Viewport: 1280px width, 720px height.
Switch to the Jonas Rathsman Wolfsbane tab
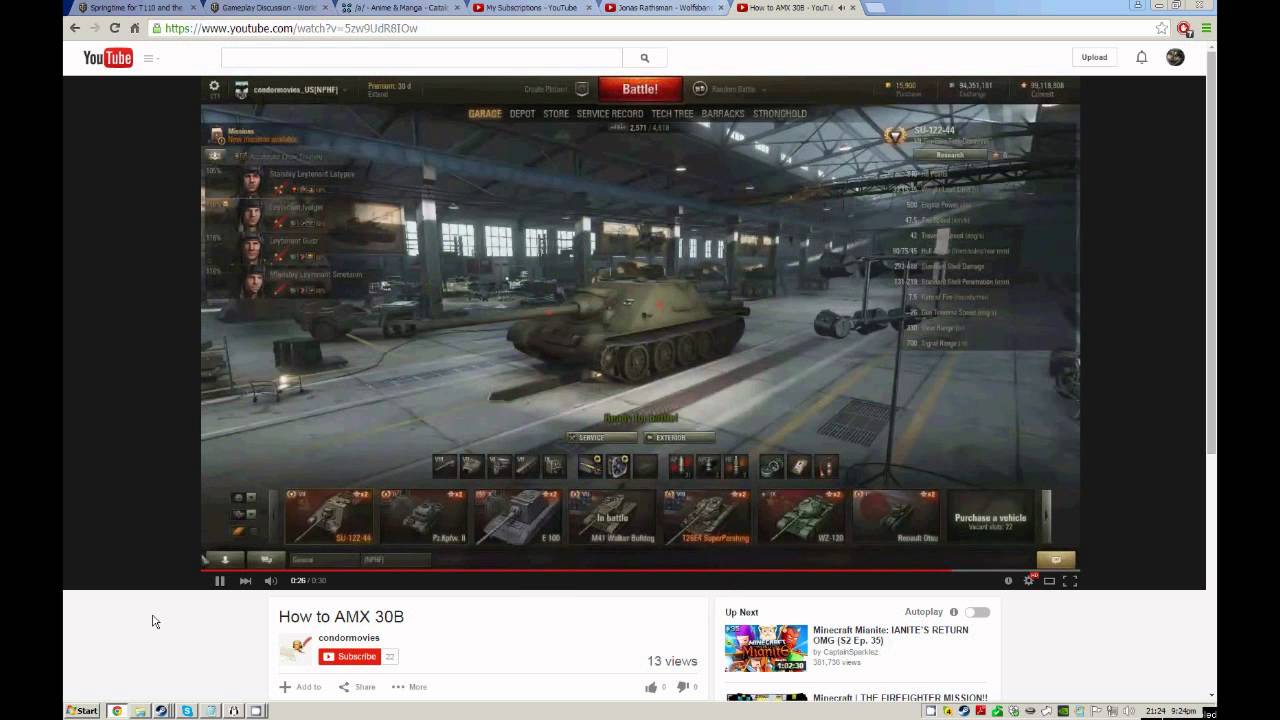[x=664, y=7]
